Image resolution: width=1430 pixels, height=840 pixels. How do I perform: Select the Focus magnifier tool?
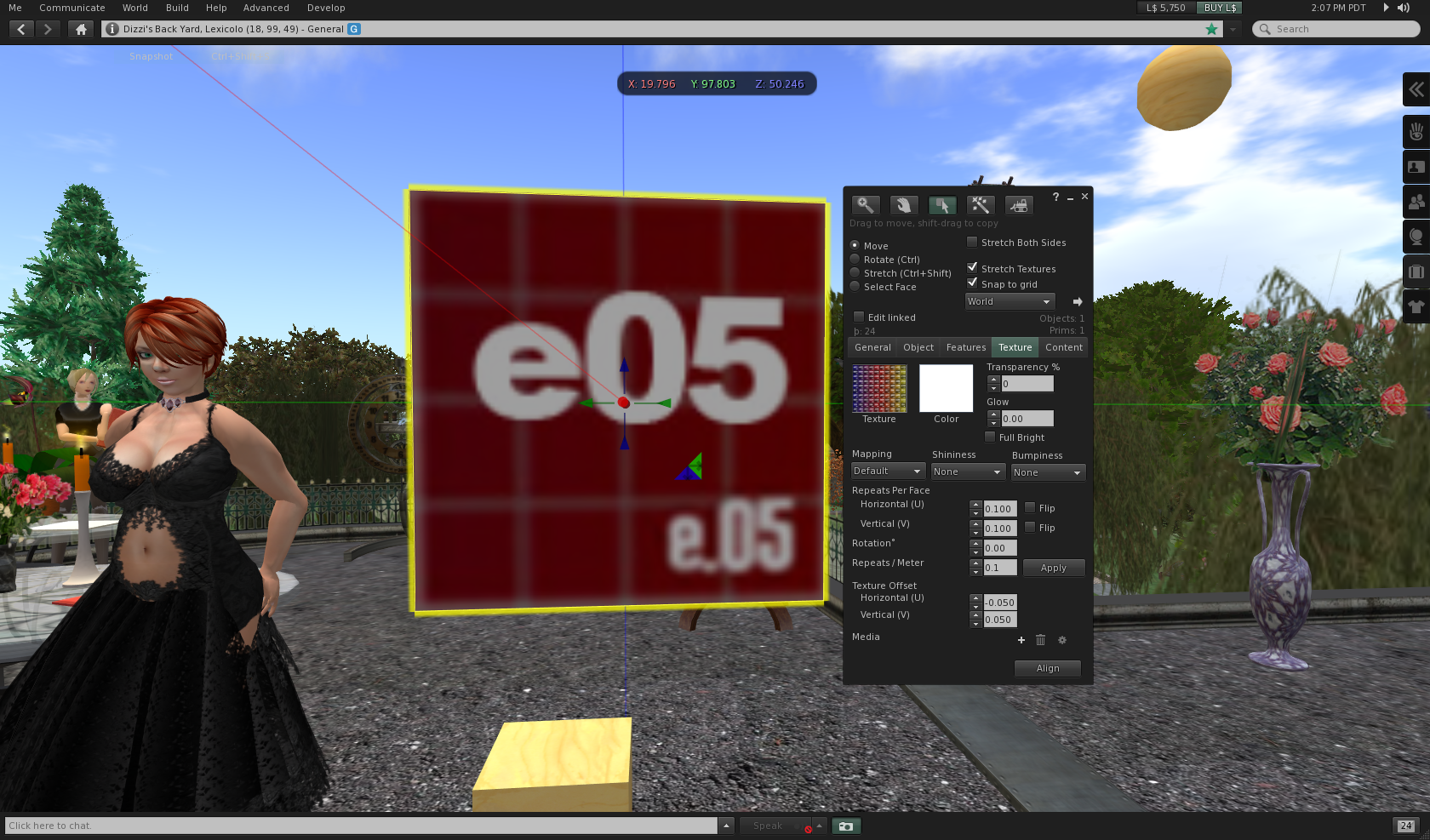(865, 205)
